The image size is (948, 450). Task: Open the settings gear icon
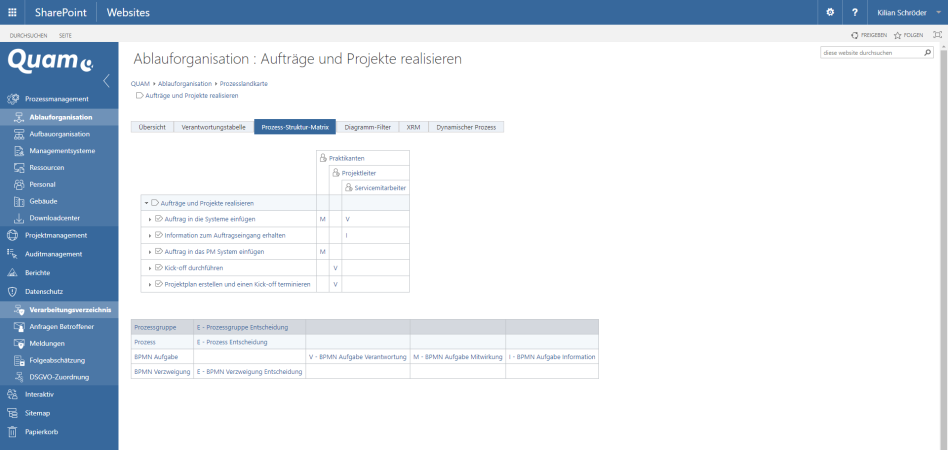(x=829, y=11)
